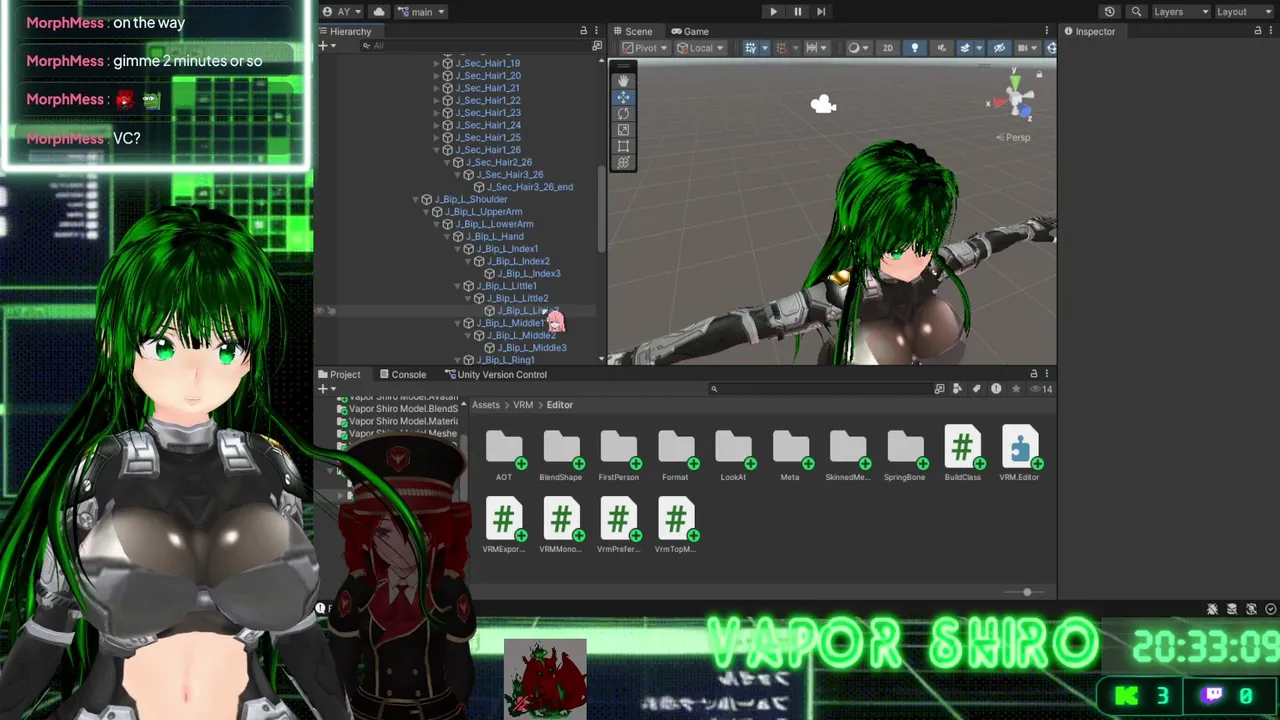This screenshot has height=720, width=1280.
Task: Switch to the Scene tab
Action: [x=632, y=31]
